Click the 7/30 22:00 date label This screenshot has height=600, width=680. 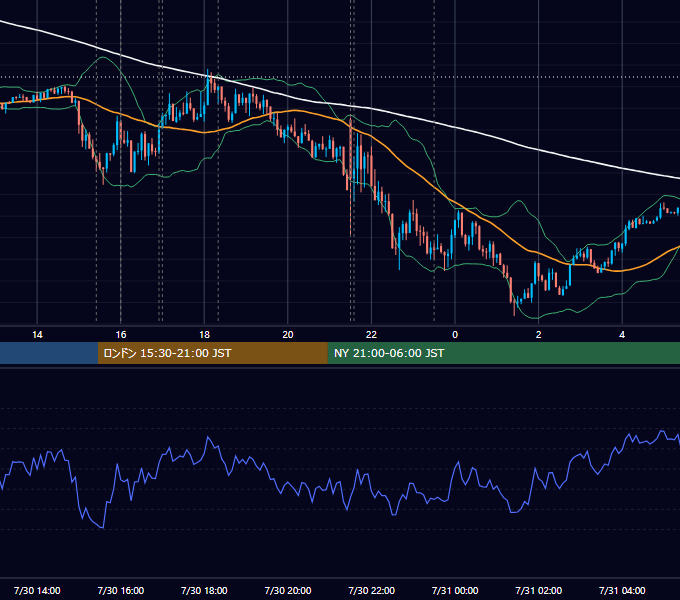372,590
